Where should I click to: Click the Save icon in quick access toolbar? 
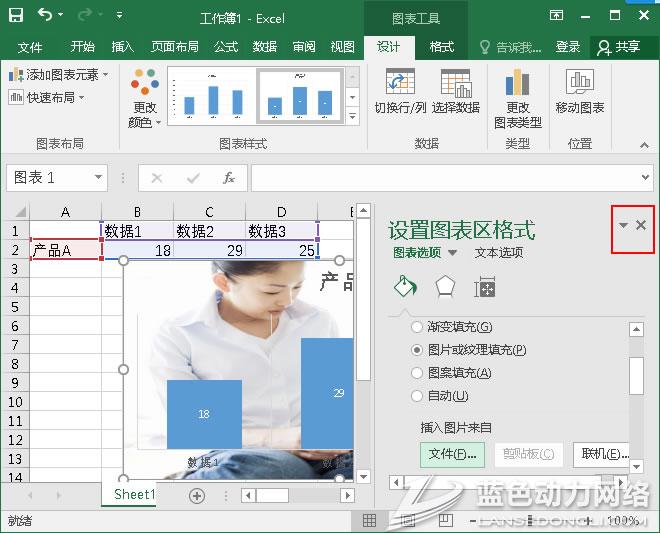pyautogui.click(x=16, y=16)
